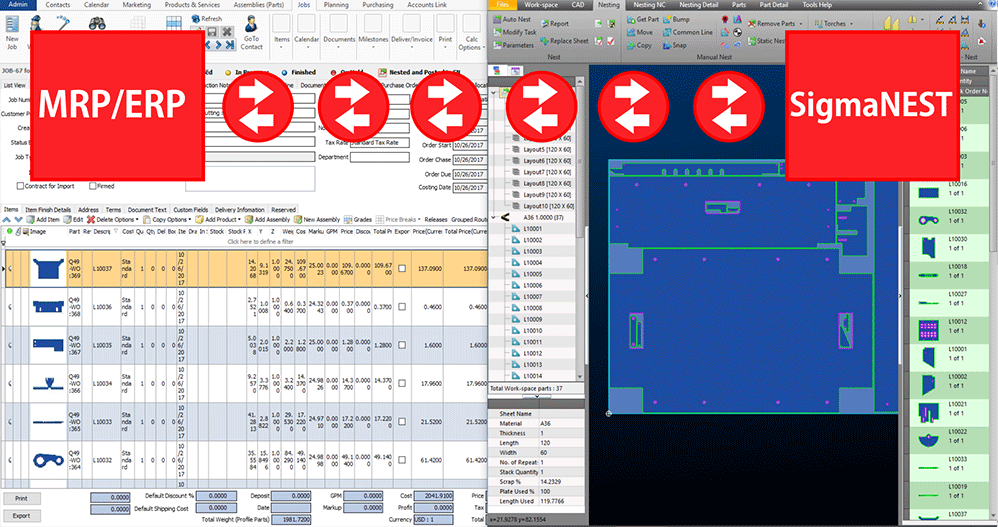
Task: Click the Grades icon
Action: point(348,220)
